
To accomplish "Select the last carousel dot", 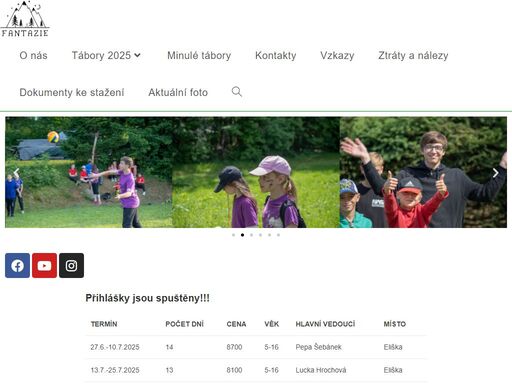I will (x=278, y=235).
